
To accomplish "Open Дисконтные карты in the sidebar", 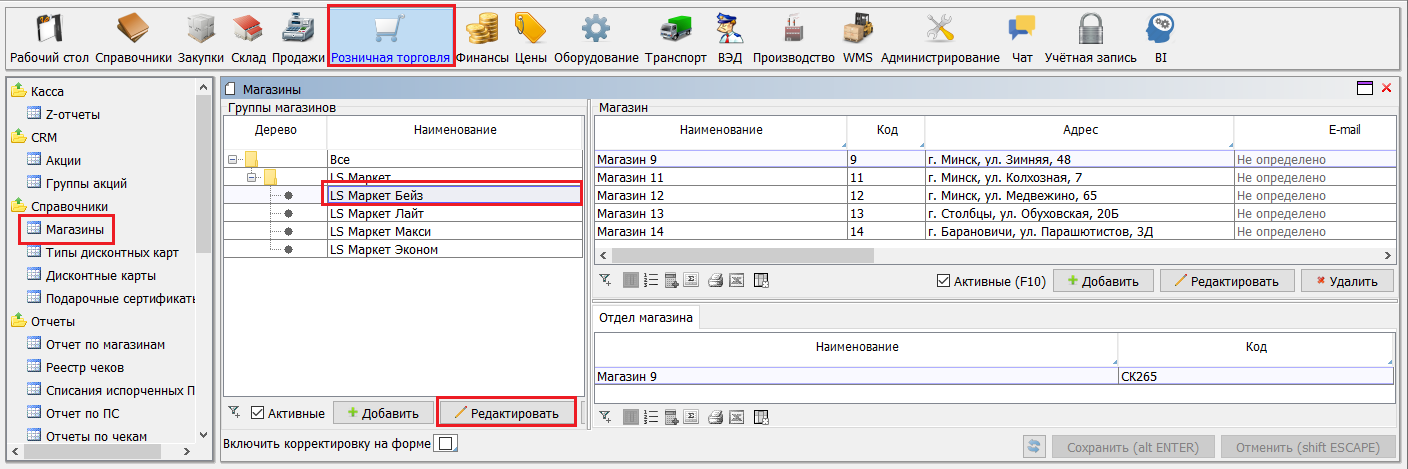I will [x=100, y=275].
